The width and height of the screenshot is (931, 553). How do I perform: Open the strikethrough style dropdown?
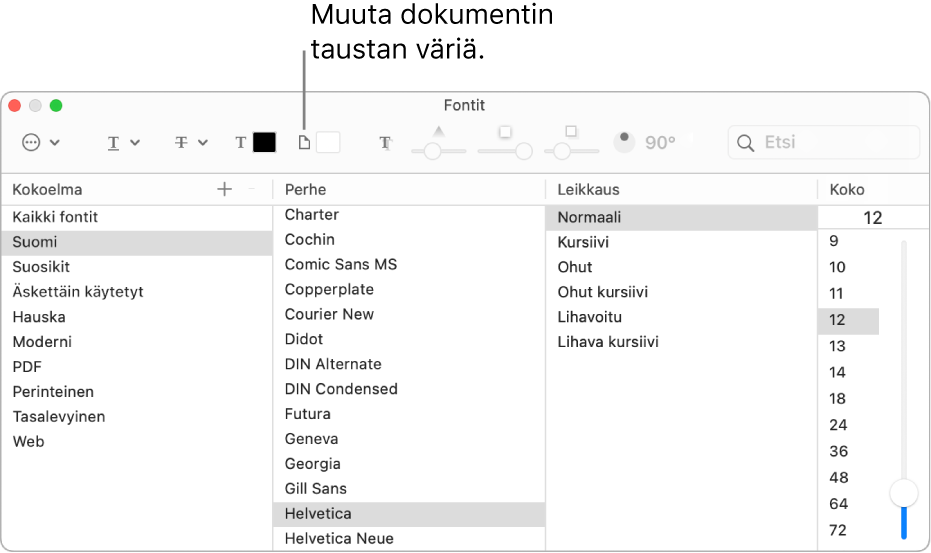coord(190,143)
